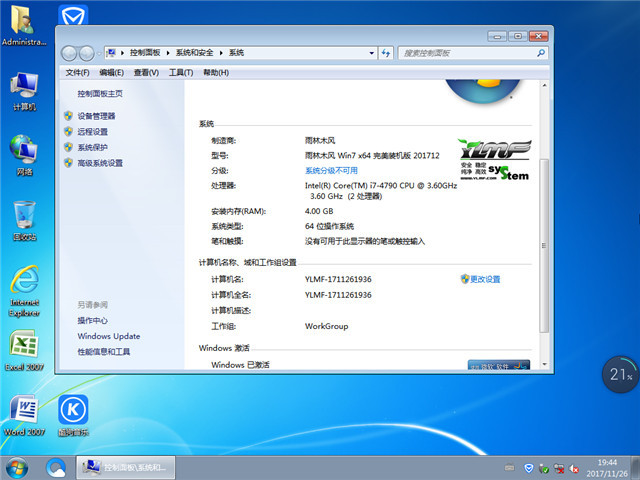Open the Computer (计算机) desktop icon
Viewport: 640px width, 480px height.
pos(24,91)
